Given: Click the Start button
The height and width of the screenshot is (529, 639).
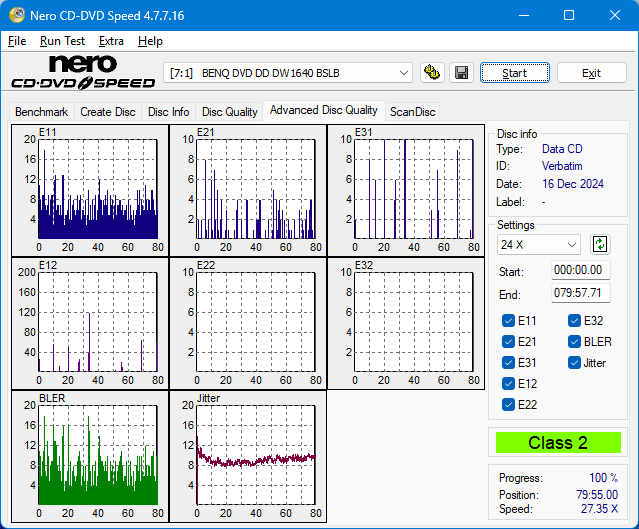Looking at the screenshot, I should pos(515,73).
